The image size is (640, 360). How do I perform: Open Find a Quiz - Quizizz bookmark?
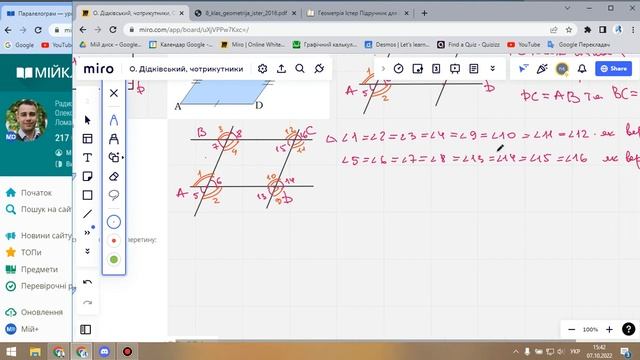click(468, 44)
